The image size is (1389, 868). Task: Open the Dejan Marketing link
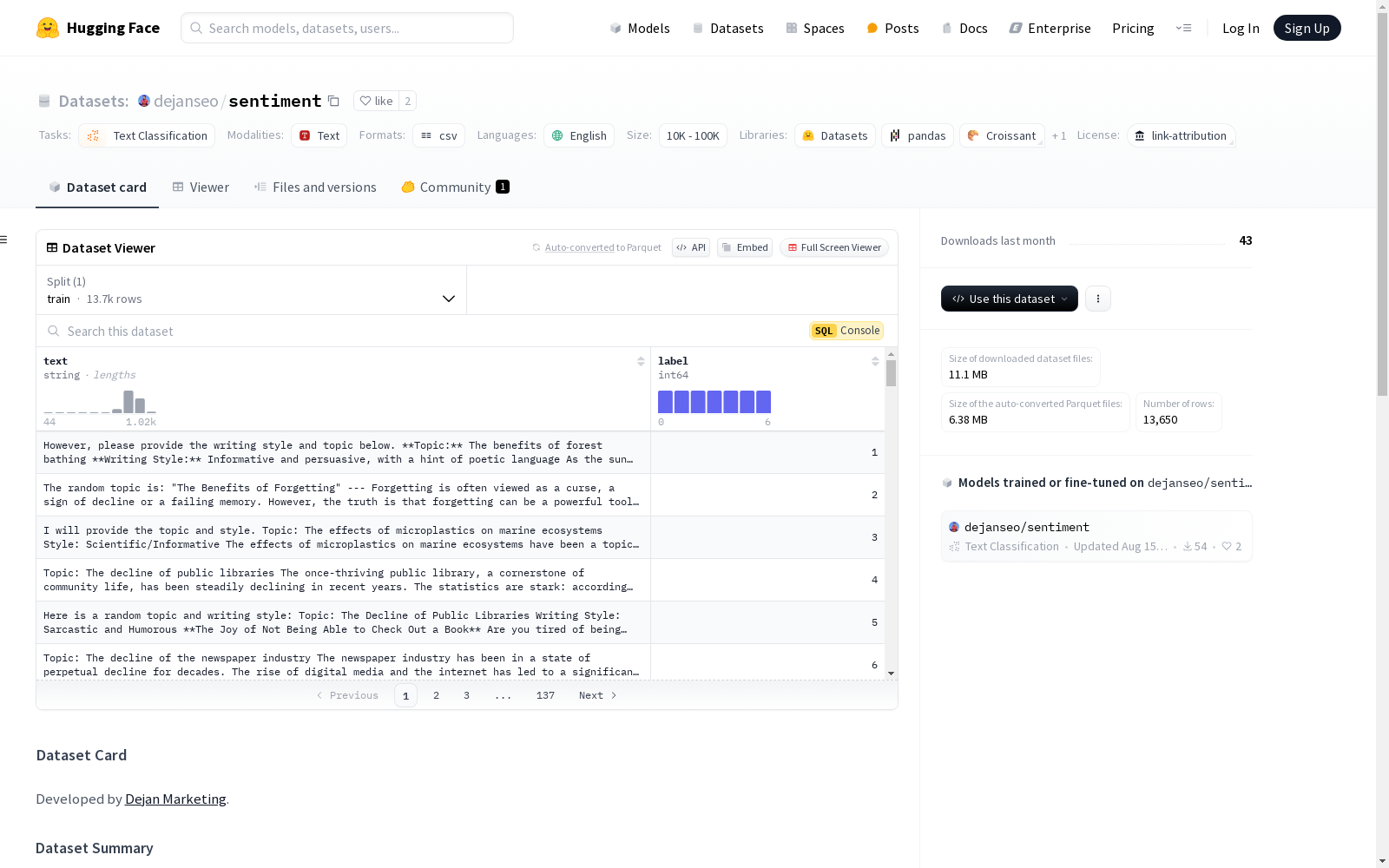(x=175, y=799)
